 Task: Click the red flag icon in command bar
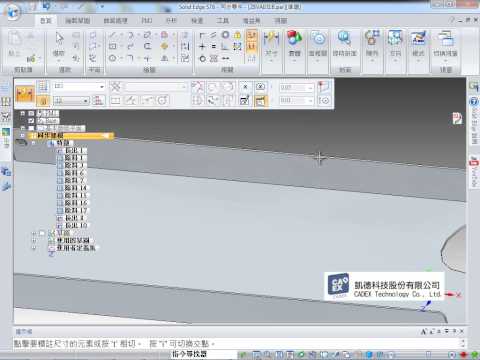[x=324, y=87]
